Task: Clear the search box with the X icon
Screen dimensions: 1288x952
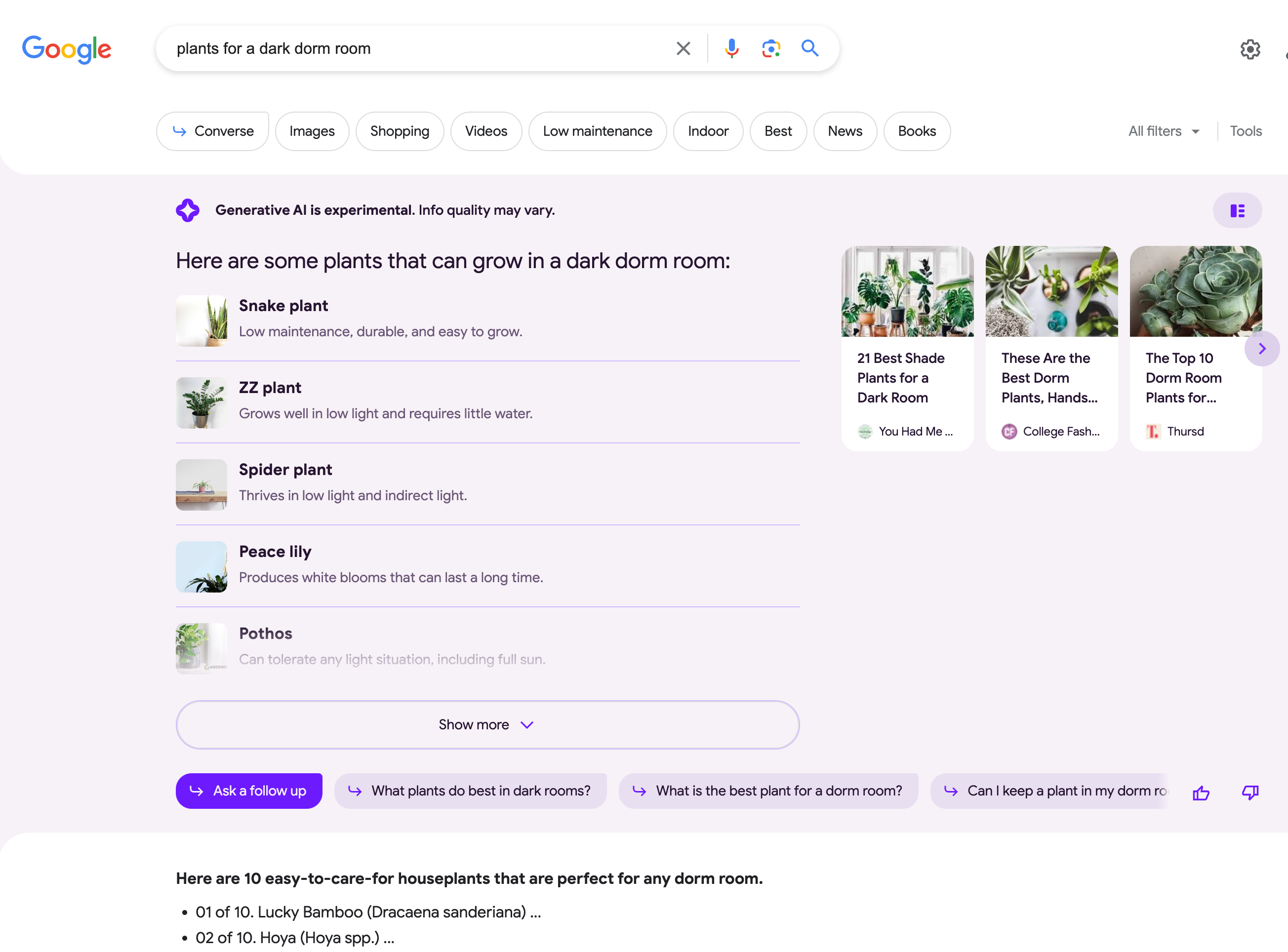Action: click(683, 48)
